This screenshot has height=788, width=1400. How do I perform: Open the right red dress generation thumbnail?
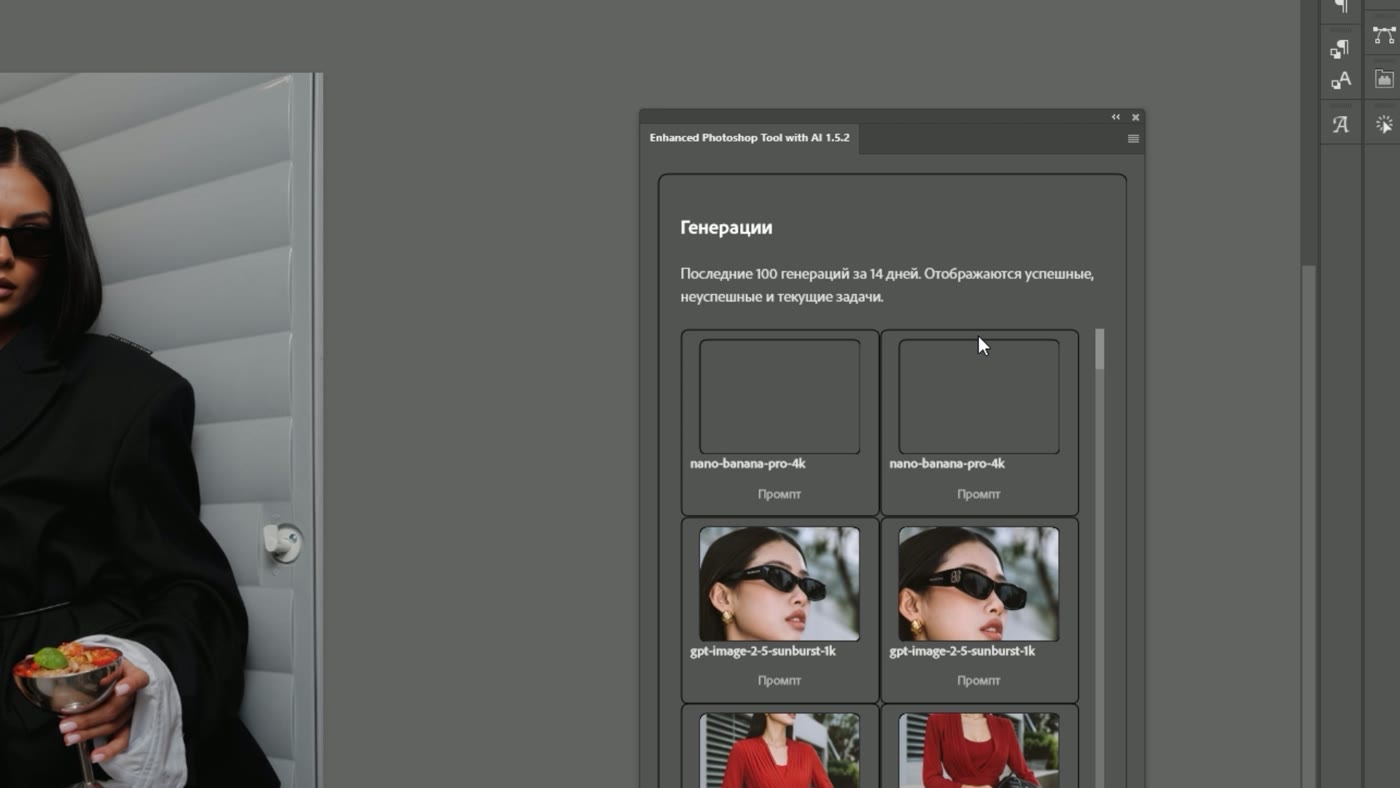[x=979, y=750]
